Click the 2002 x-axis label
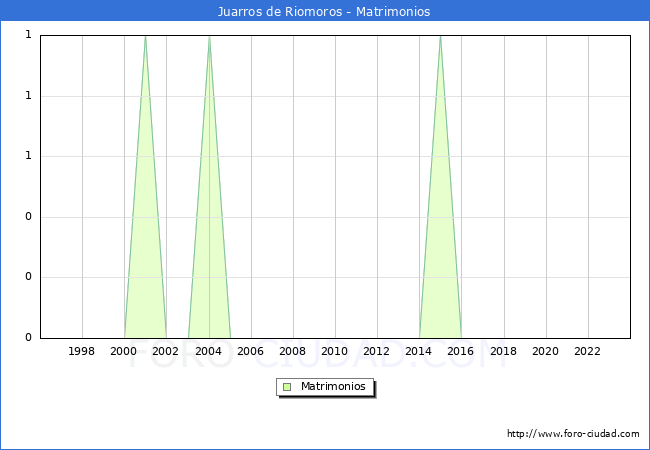Screen dimensions: 650x450 tap(166, 351)
